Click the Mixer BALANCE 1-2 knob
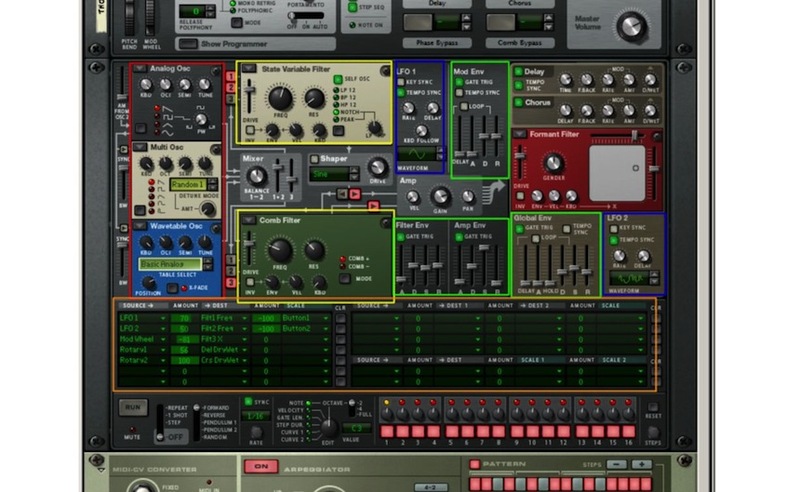 (258, 177)
